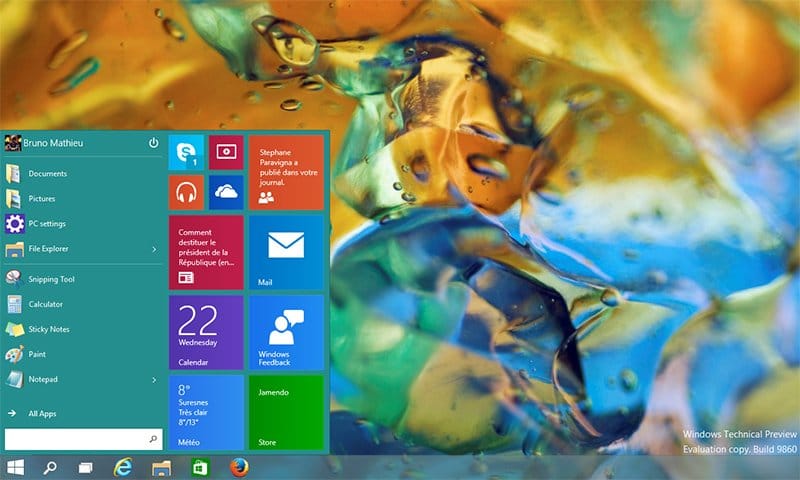
Task: Open the Skype tile
Action: (x=186, y=152)
